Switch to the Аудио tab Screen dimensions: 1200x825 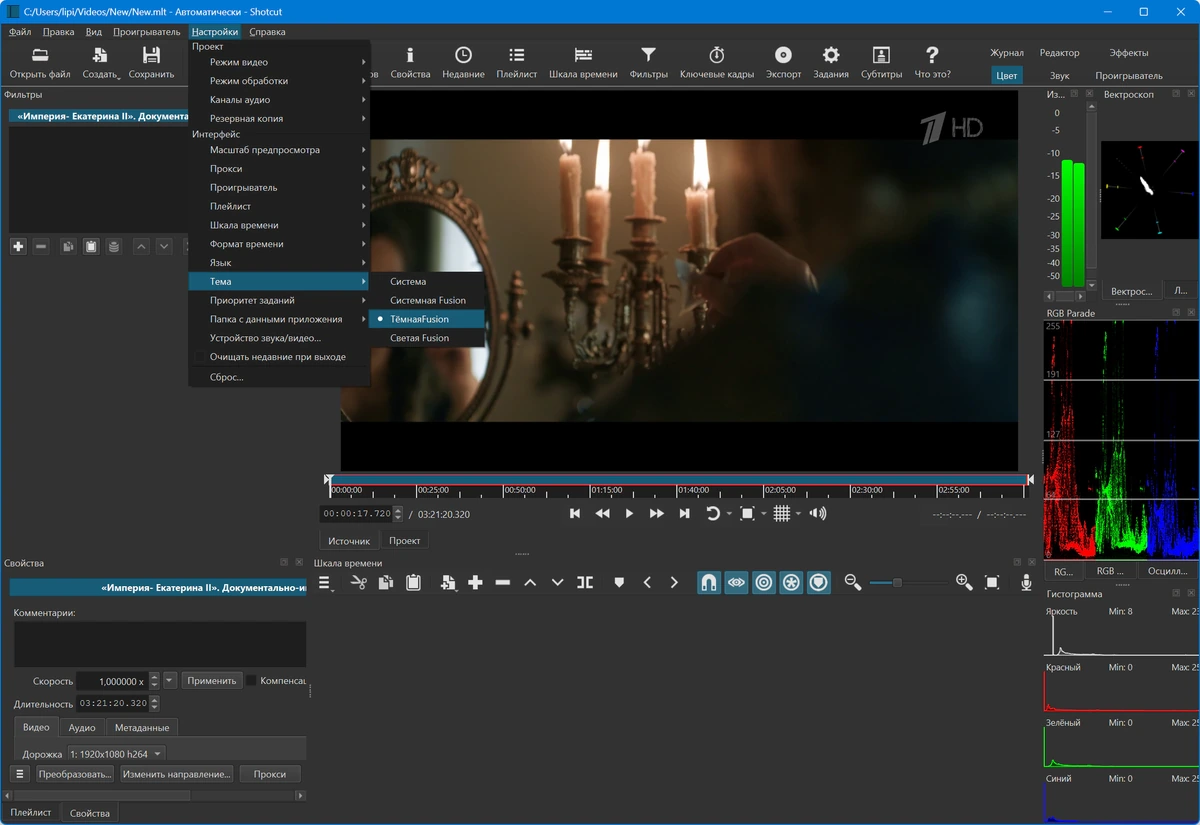pyautogui.click(x=82, y=727)
